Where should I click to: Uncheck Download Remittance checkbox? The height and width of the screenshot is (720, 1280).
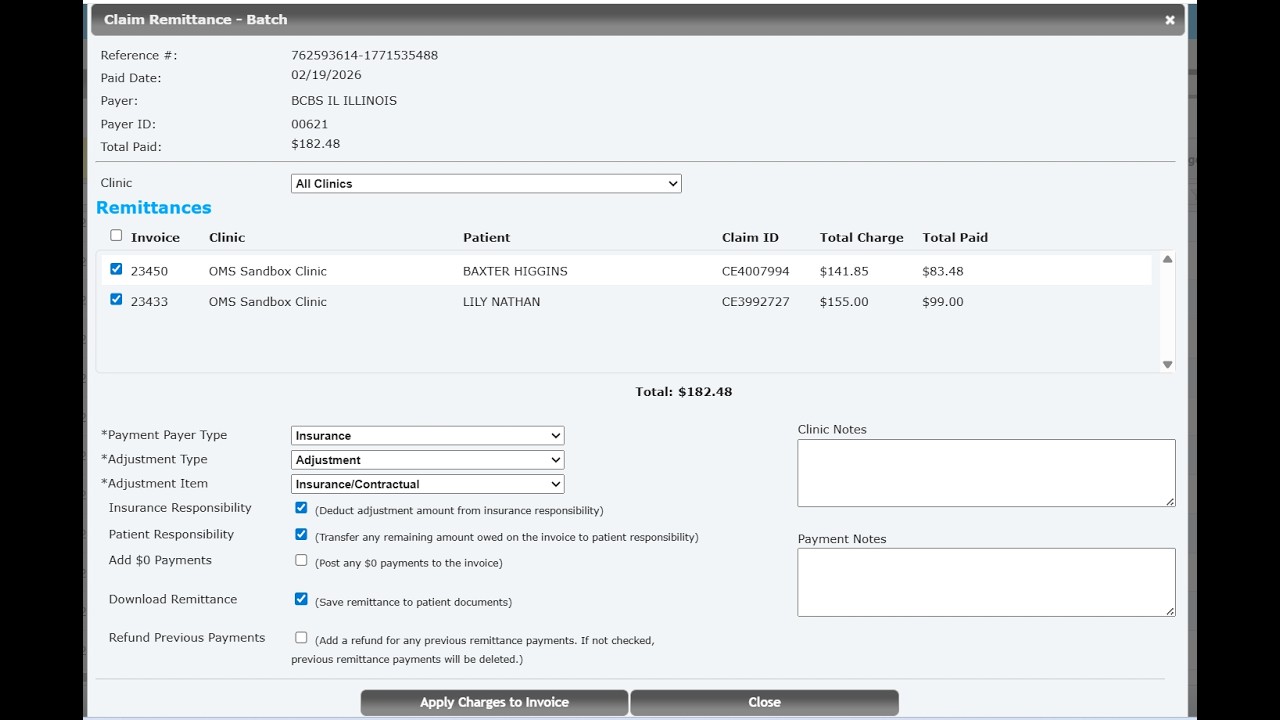coord(301,599)
